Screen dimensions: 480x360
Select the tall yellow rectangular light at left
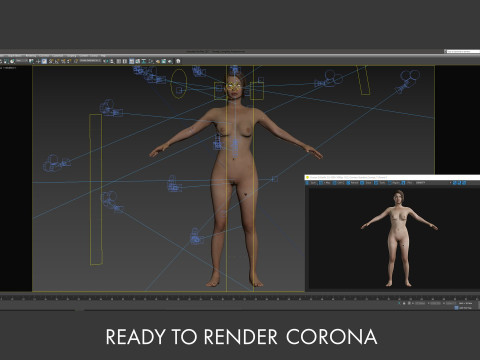pos(96,189)
